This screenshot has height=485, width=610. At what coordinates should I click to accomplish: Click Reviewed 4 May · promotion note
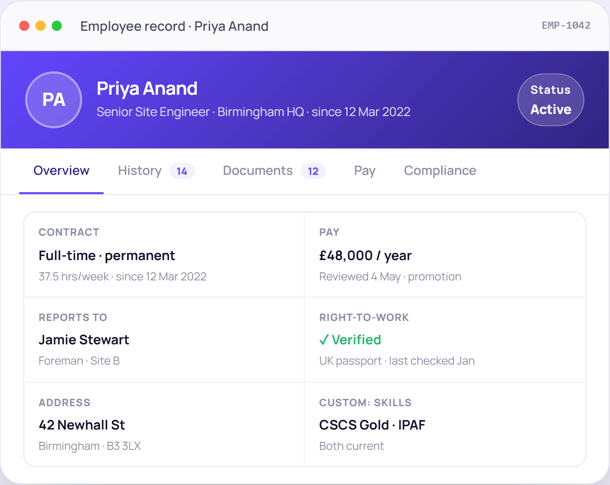coord(390,277)
